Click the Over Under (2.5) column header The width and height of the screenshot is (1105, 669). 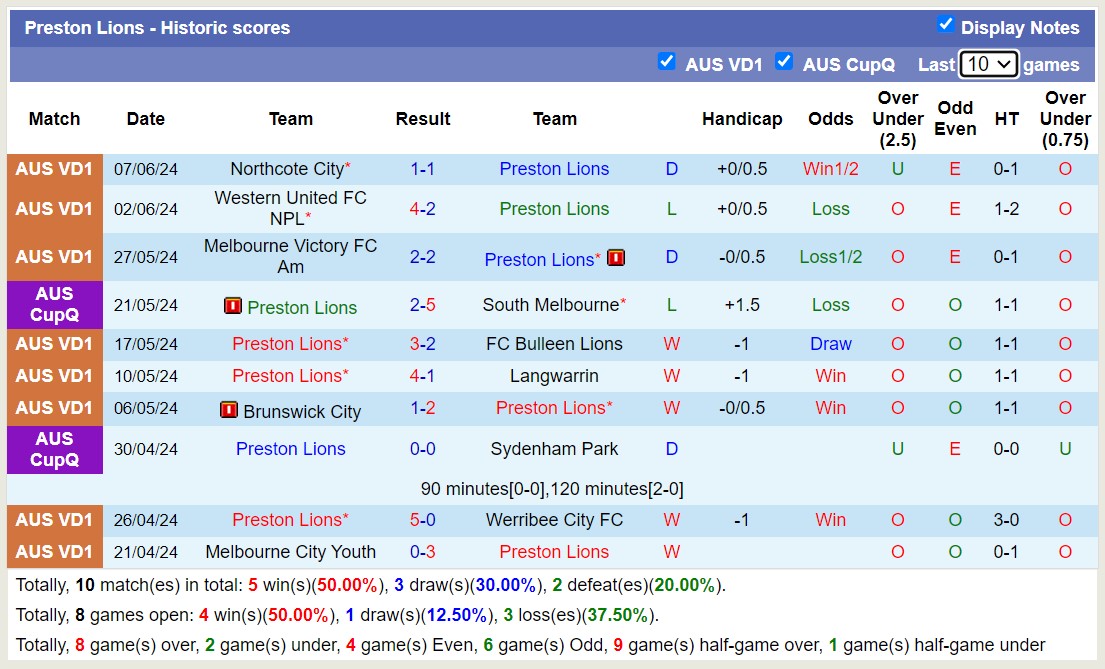coord(897,119)
